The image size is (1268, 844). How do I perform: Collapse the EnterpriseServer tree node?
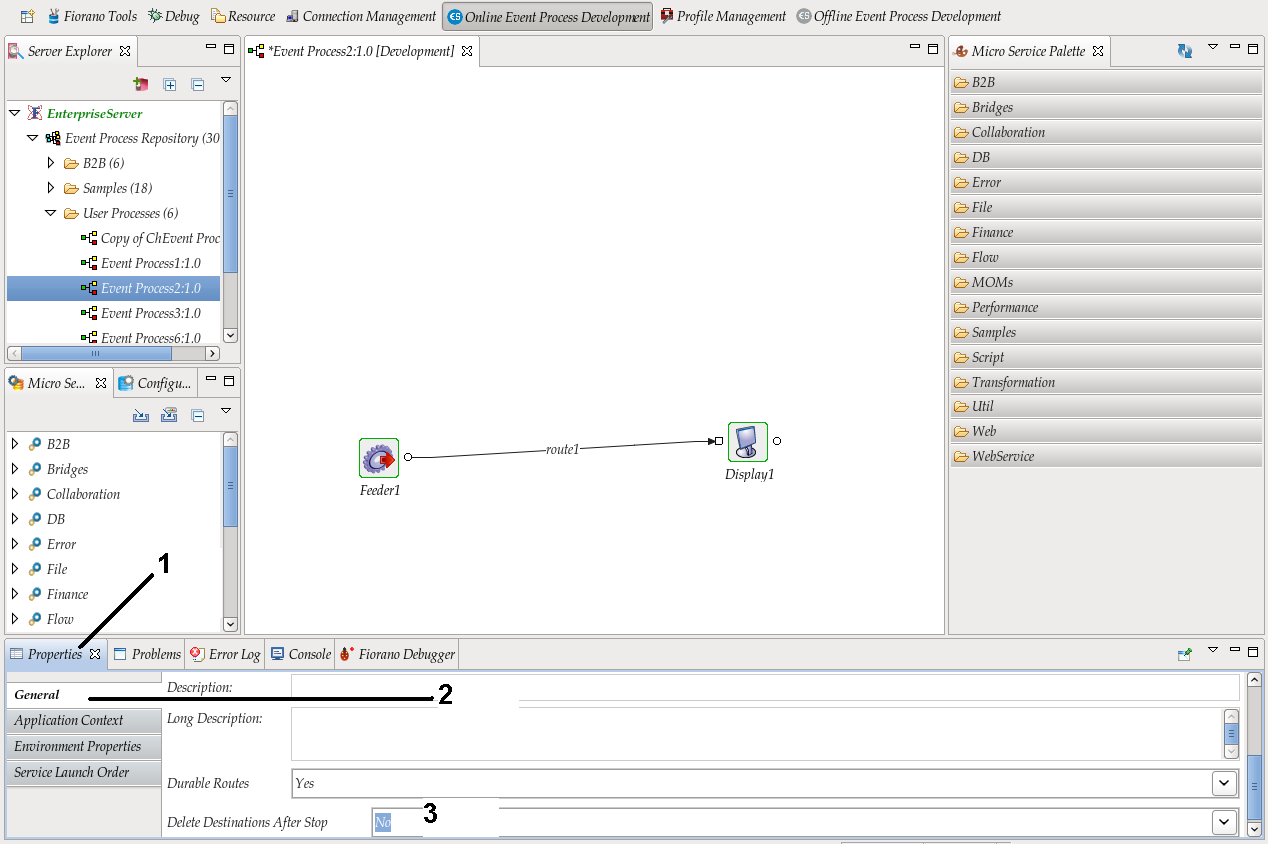click(15, 113)
